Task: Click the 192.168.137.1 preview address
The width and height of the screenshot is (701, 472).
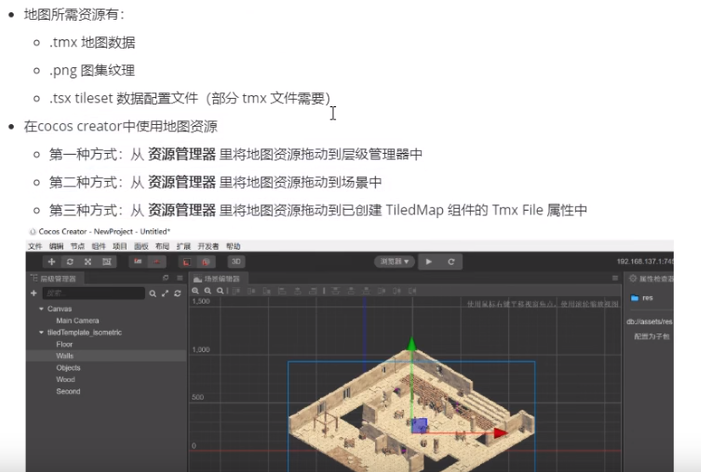Action: [x=645, y=261]
